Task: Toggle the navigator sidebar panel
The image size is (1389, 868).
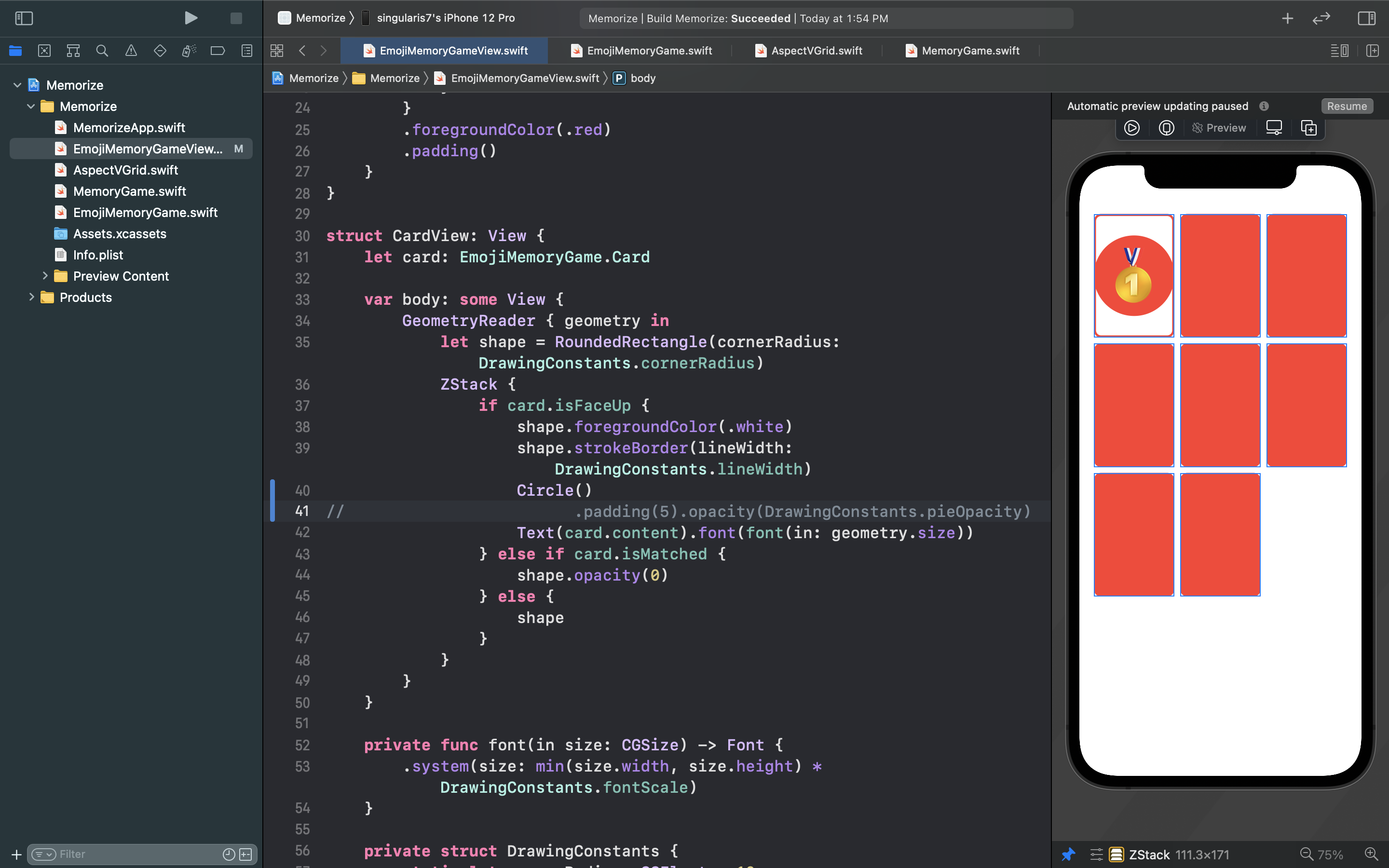Action: click(x=24, y=18)
